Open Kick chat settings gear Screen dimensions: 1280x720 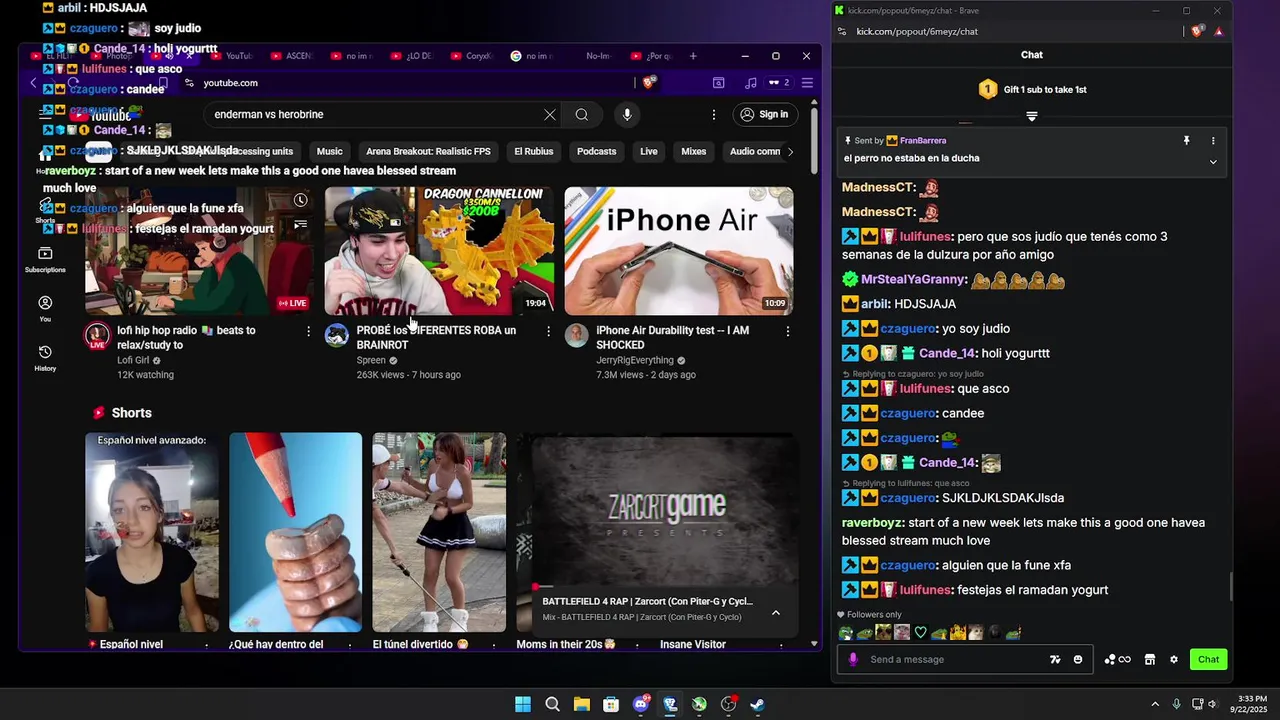coord(1174,659)
